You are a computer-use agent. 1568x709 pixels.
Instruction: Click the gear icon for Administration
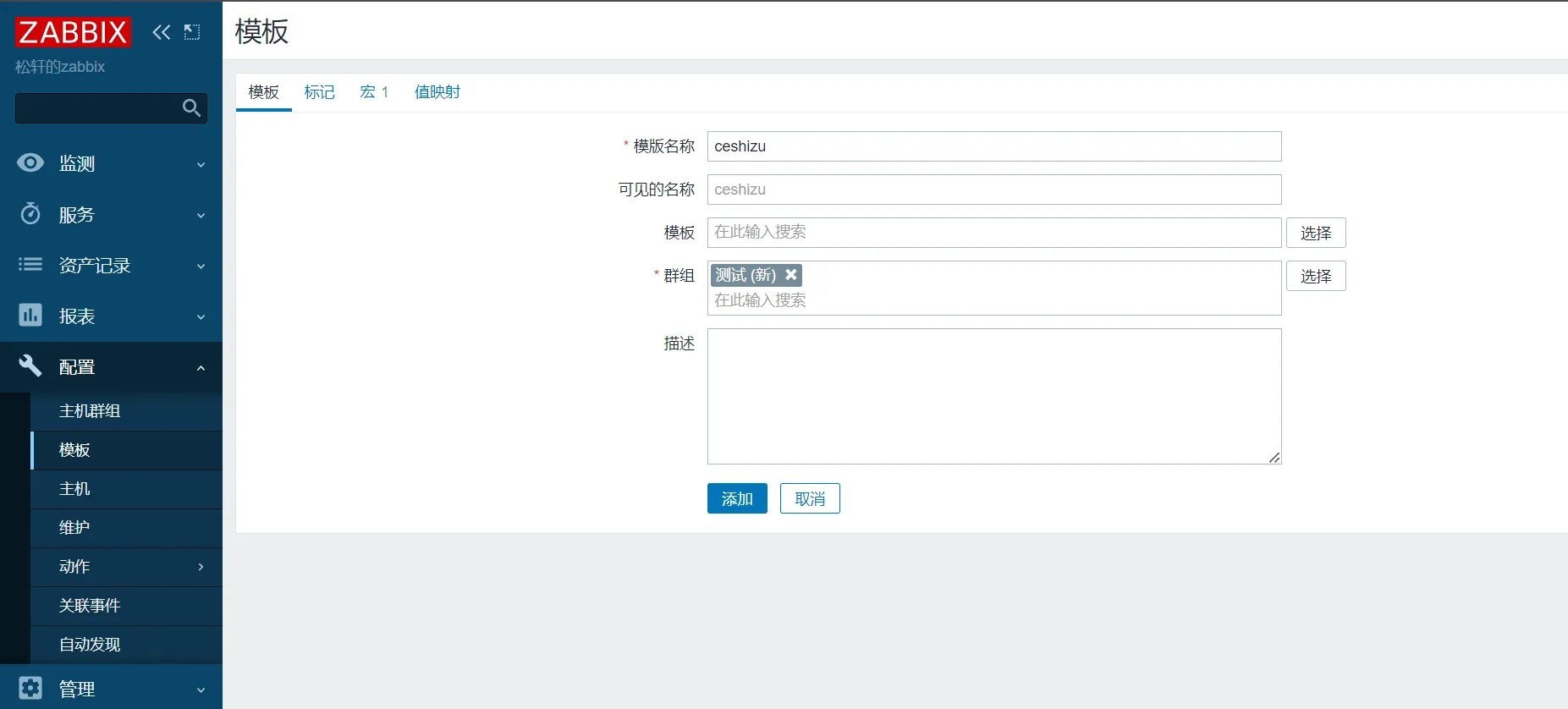(30, 688)
